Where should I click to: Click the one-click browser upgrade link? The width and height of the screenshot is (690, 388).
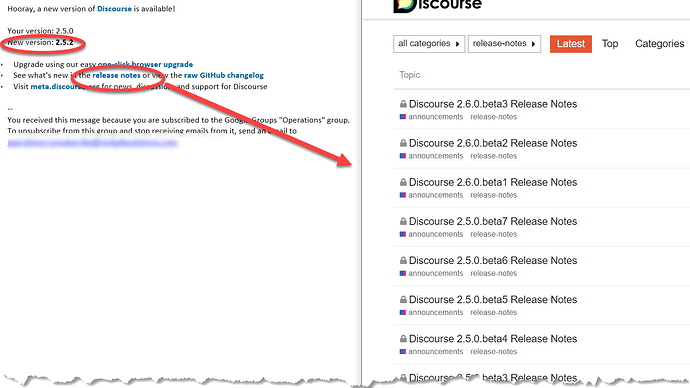point(145,64)
